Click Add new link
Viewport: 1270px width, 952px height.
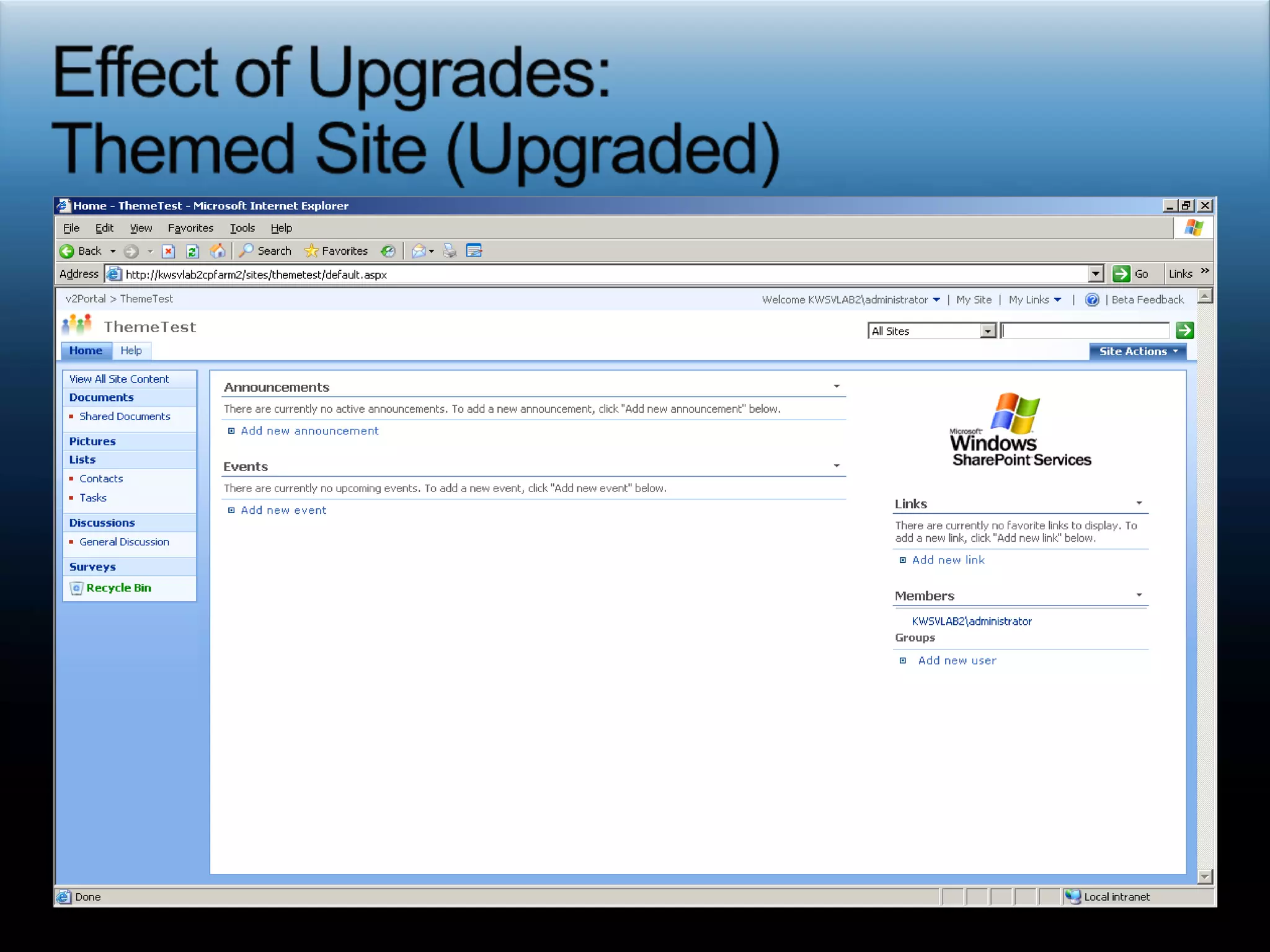click(x=948, y=560)
